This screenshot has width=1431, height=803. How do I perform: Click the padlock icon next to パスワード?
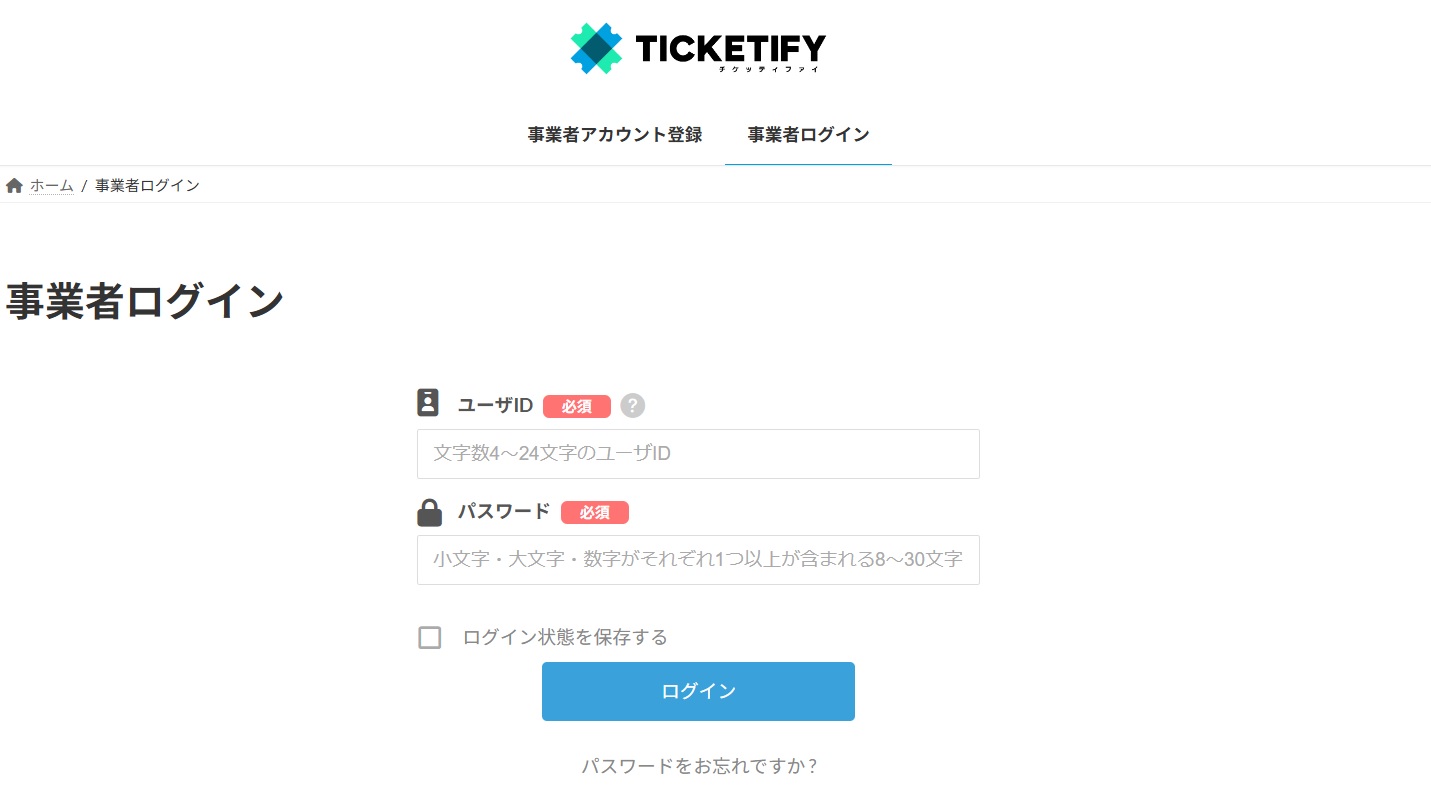[x=429, y=513]
